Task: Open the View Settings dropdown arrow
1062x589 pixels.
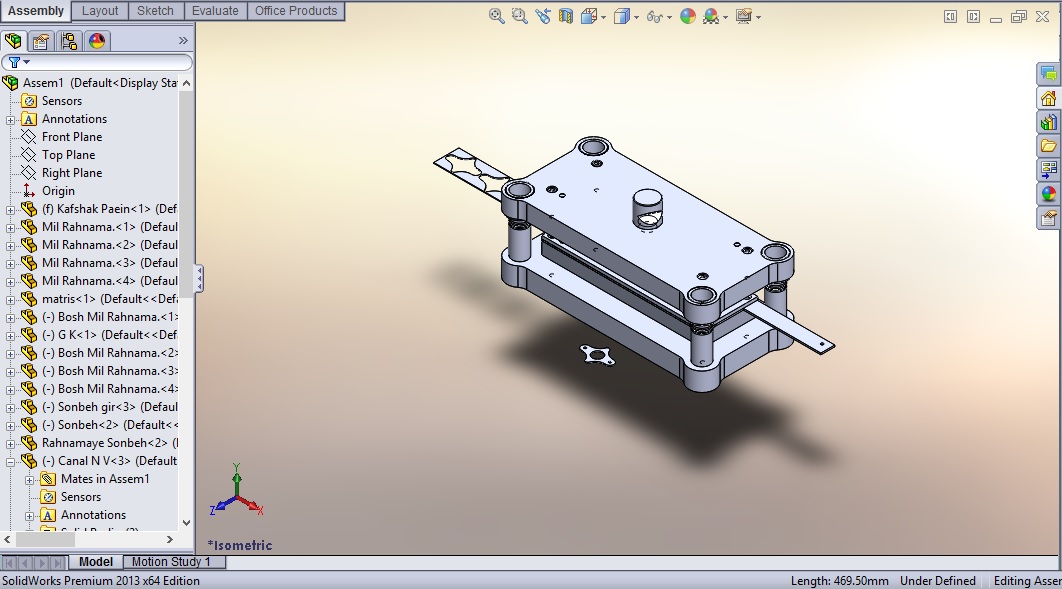Action: click(x=759, y=17)
